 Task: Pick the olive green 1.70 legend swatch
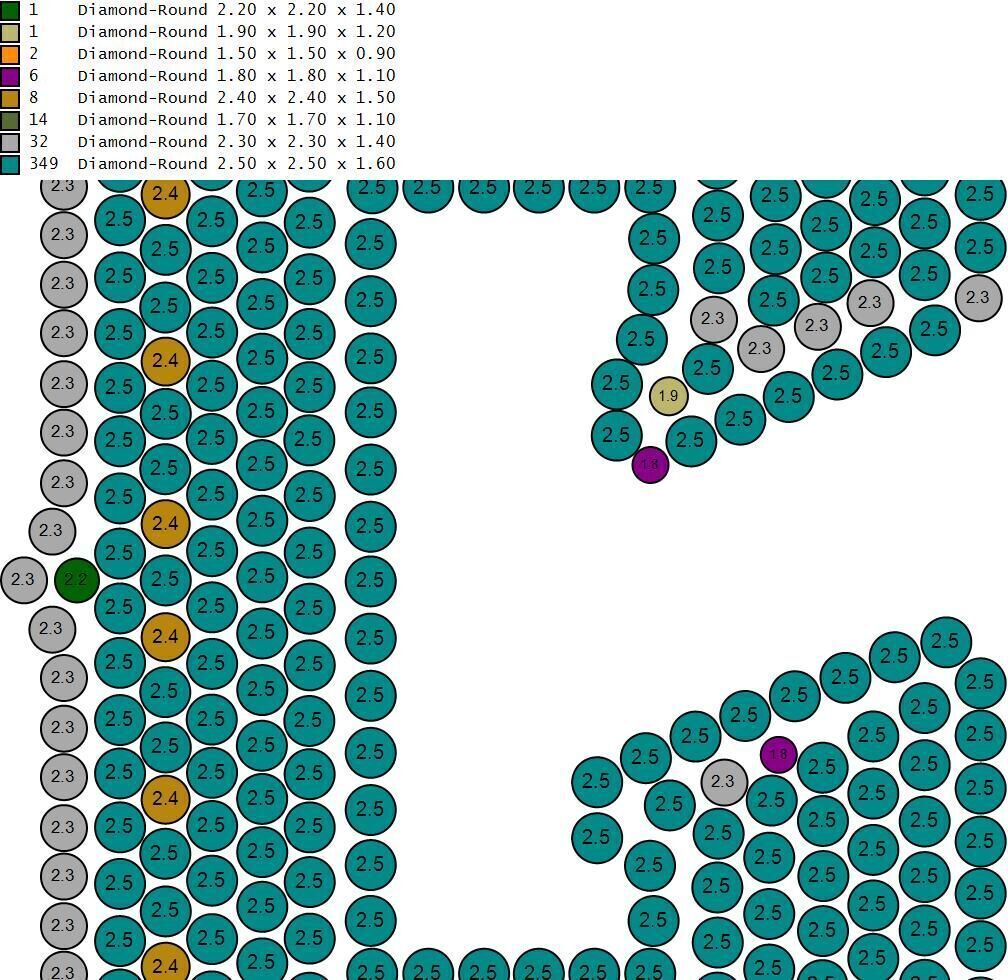click(x=10, y=120)
